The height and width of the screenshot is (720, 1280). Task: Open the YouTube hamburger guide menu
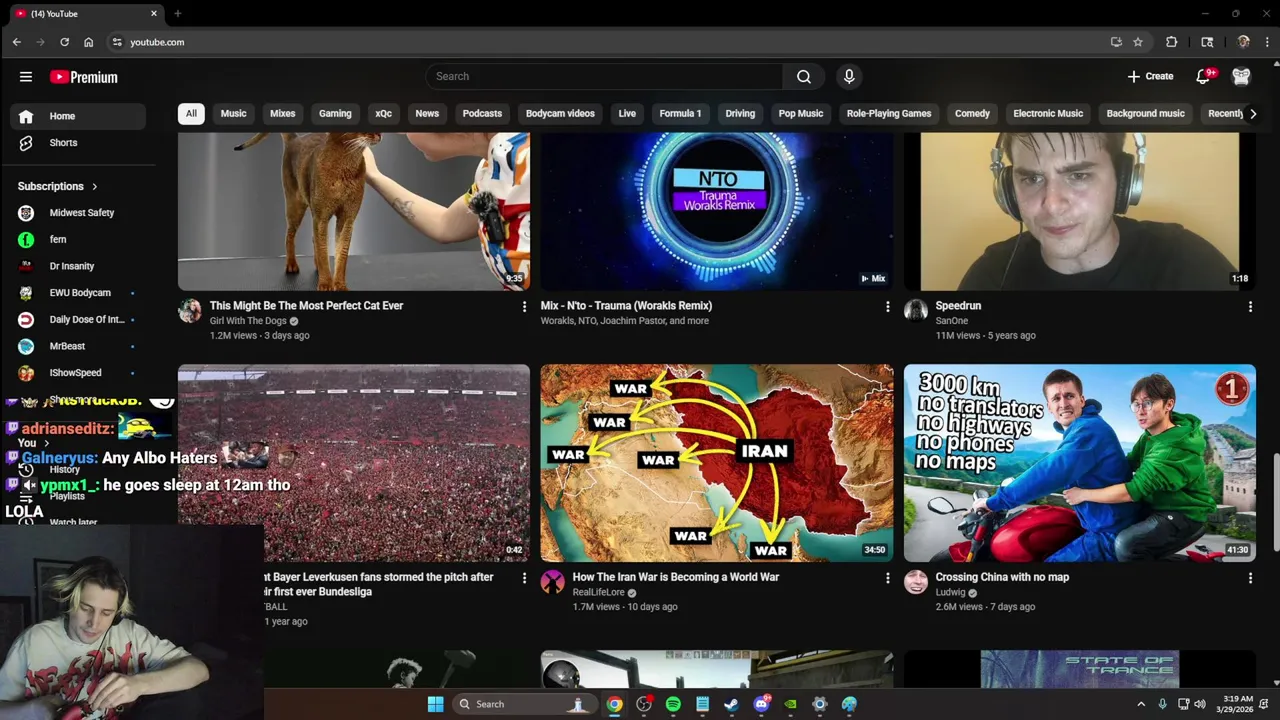(26, 77)
